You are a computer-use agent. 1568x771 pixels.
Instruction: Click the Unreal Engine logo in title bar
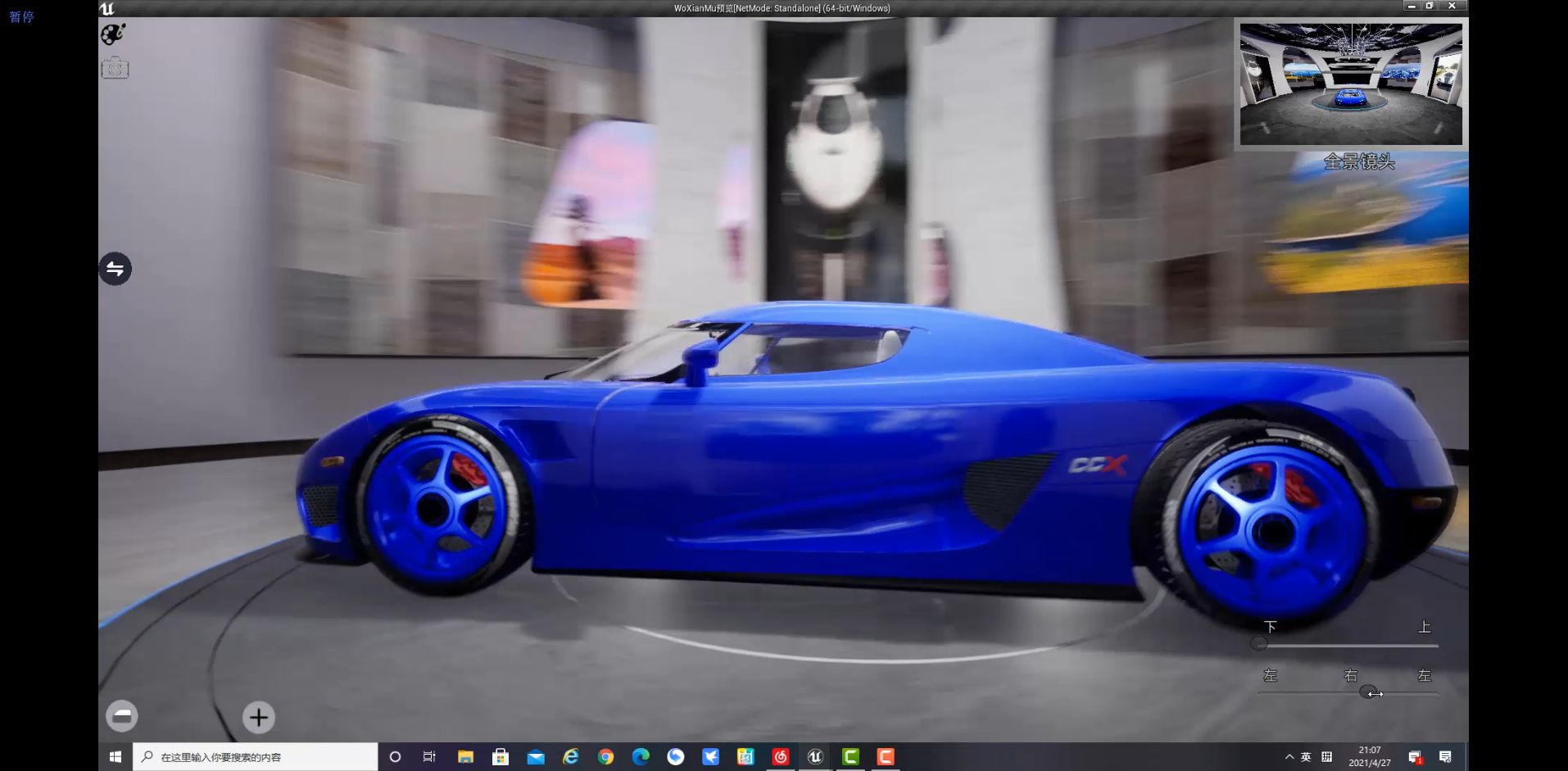(x=107, y=8)
